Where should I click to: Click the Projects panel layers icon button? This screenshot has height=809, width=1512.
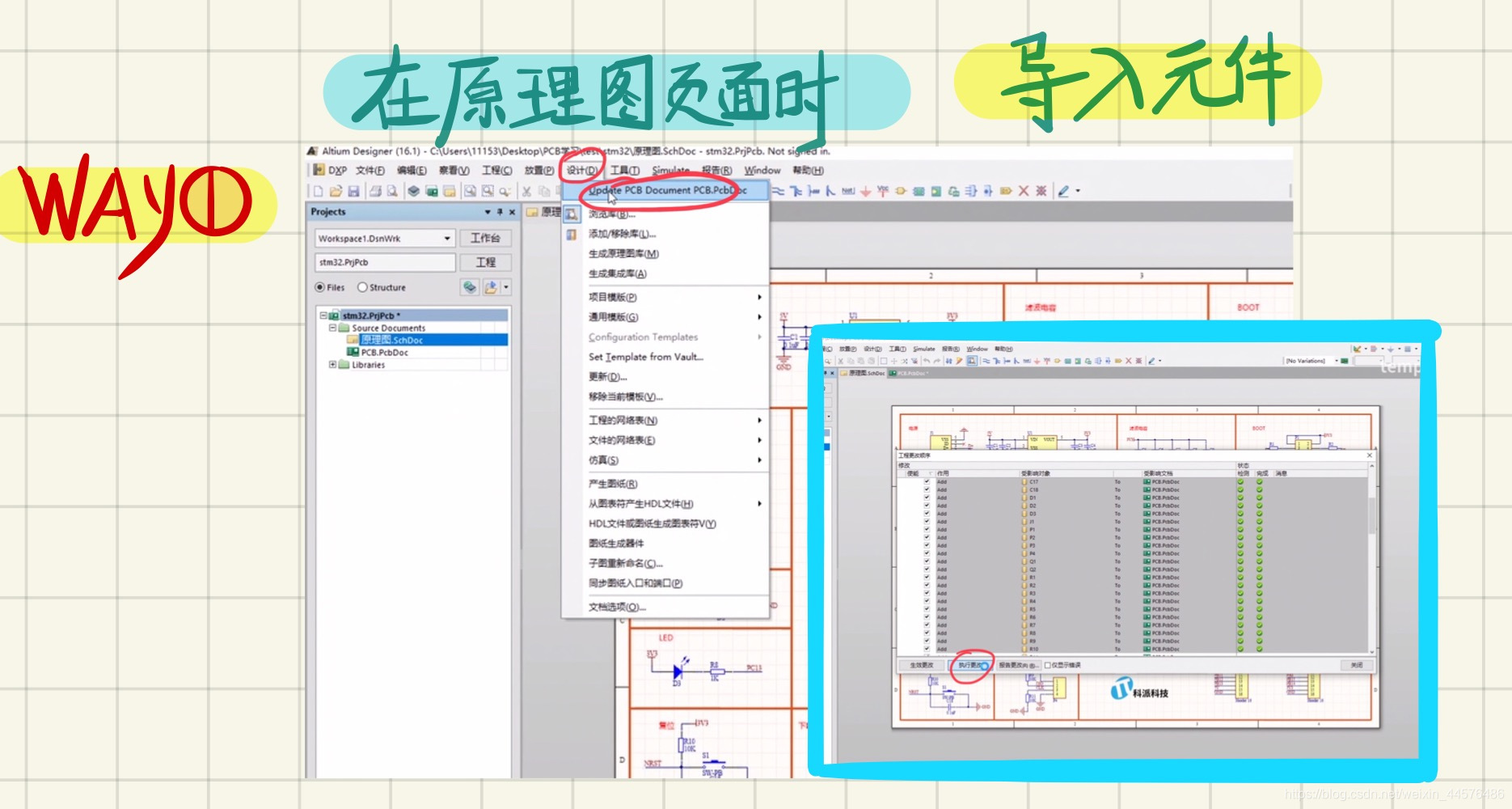point(470,287)
